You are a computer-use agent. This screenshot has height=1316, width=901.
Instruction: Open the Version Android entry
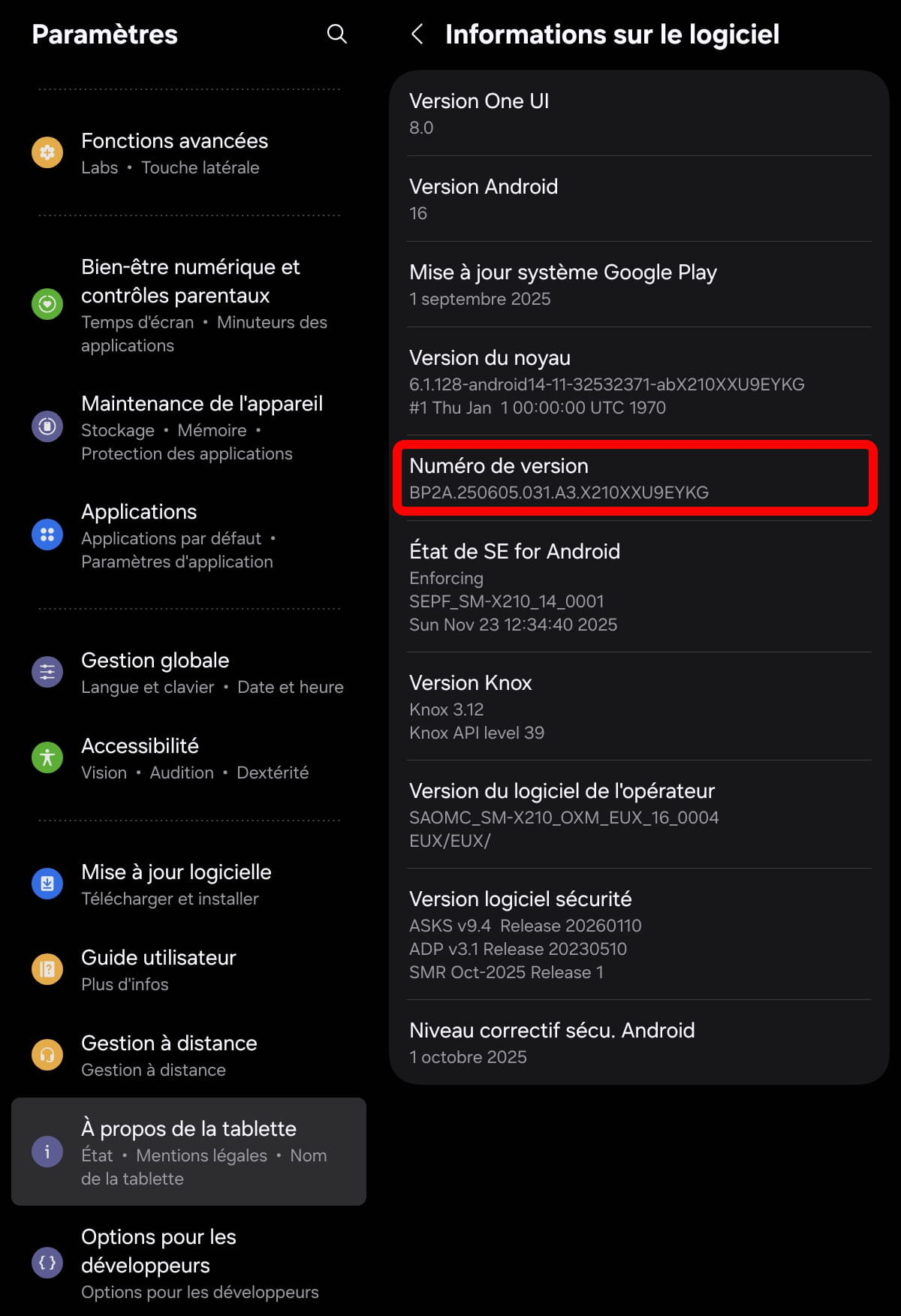point(639,199)
